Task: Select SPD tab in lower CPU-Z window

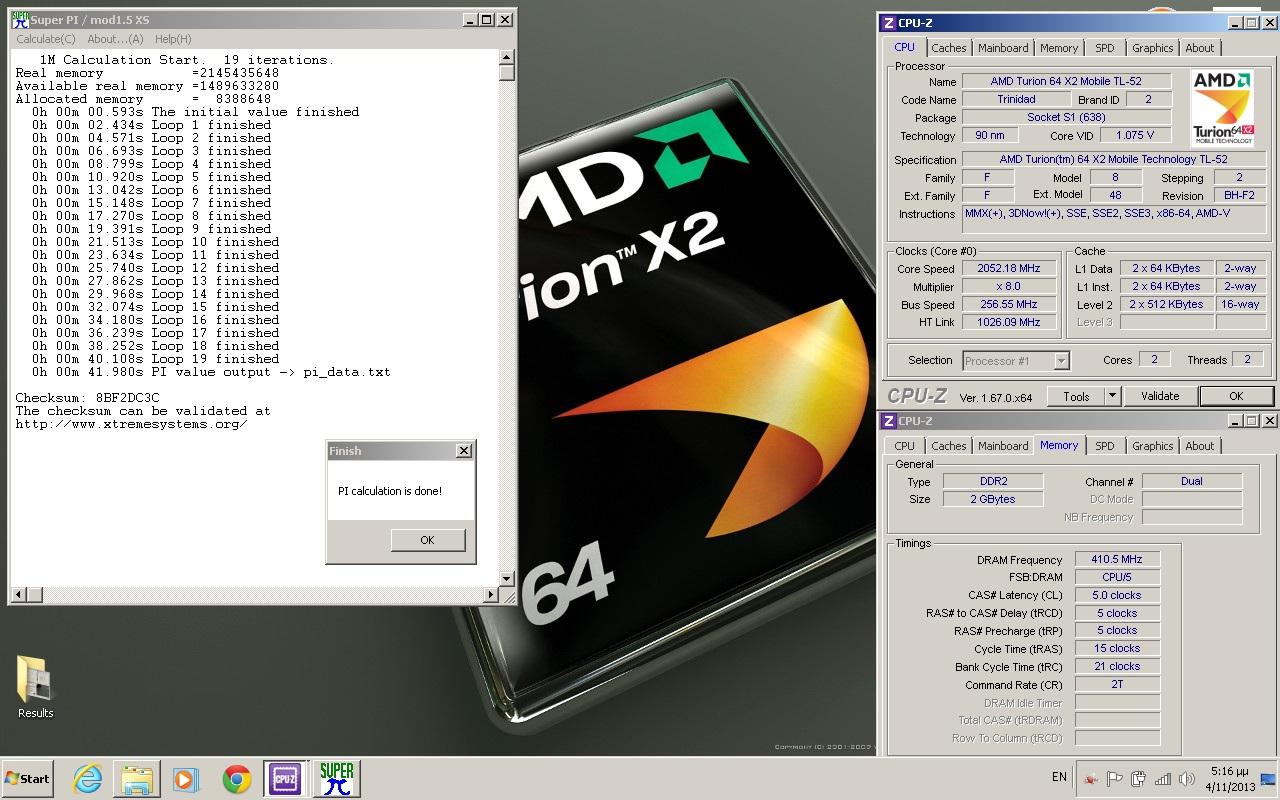Action: pos(1105,446)
